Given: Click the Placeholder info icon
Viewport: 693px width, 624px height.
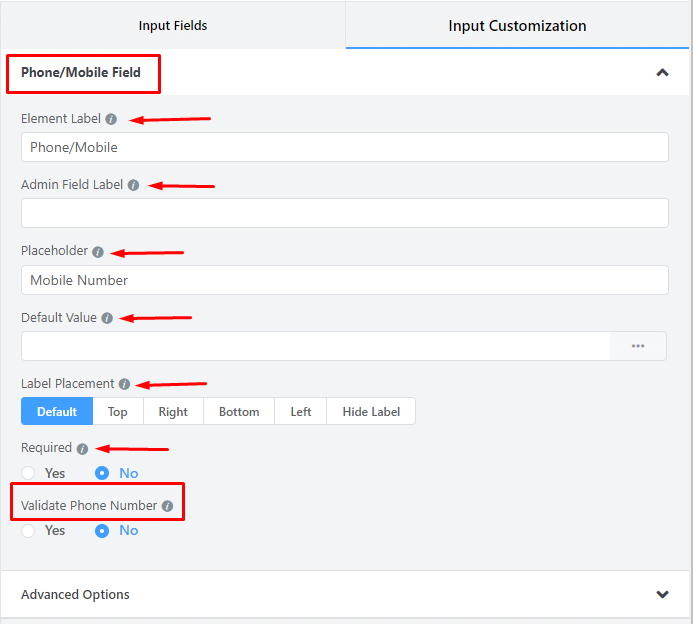Looking at the screenshot, I should pos(98,252).
